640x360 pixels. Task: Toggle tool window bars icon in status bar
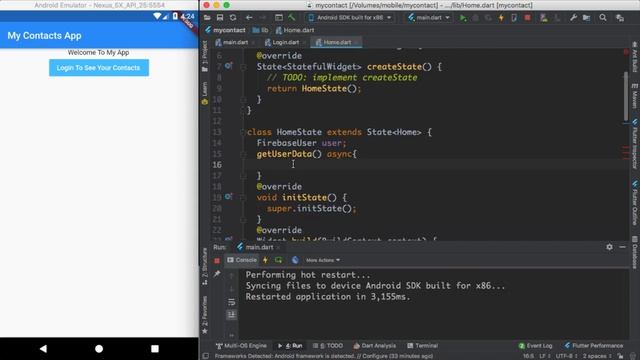206,356
